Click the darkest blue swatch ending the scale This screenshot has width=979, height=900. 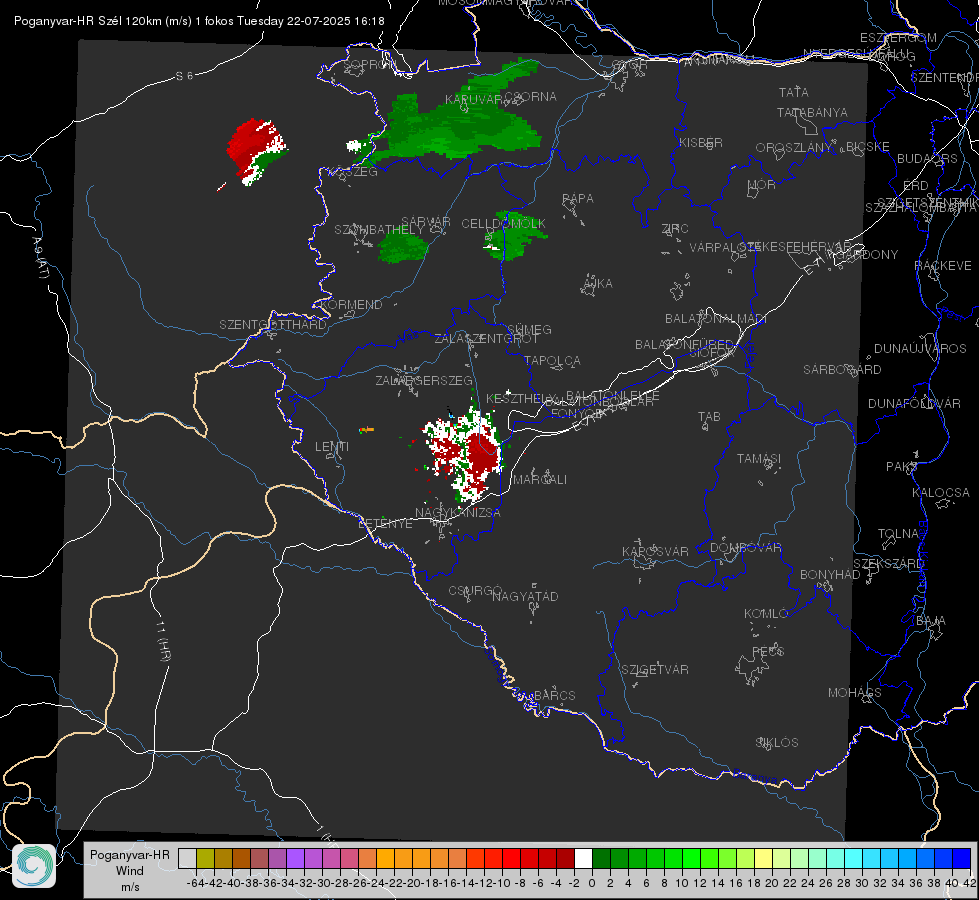coord(962,858)
